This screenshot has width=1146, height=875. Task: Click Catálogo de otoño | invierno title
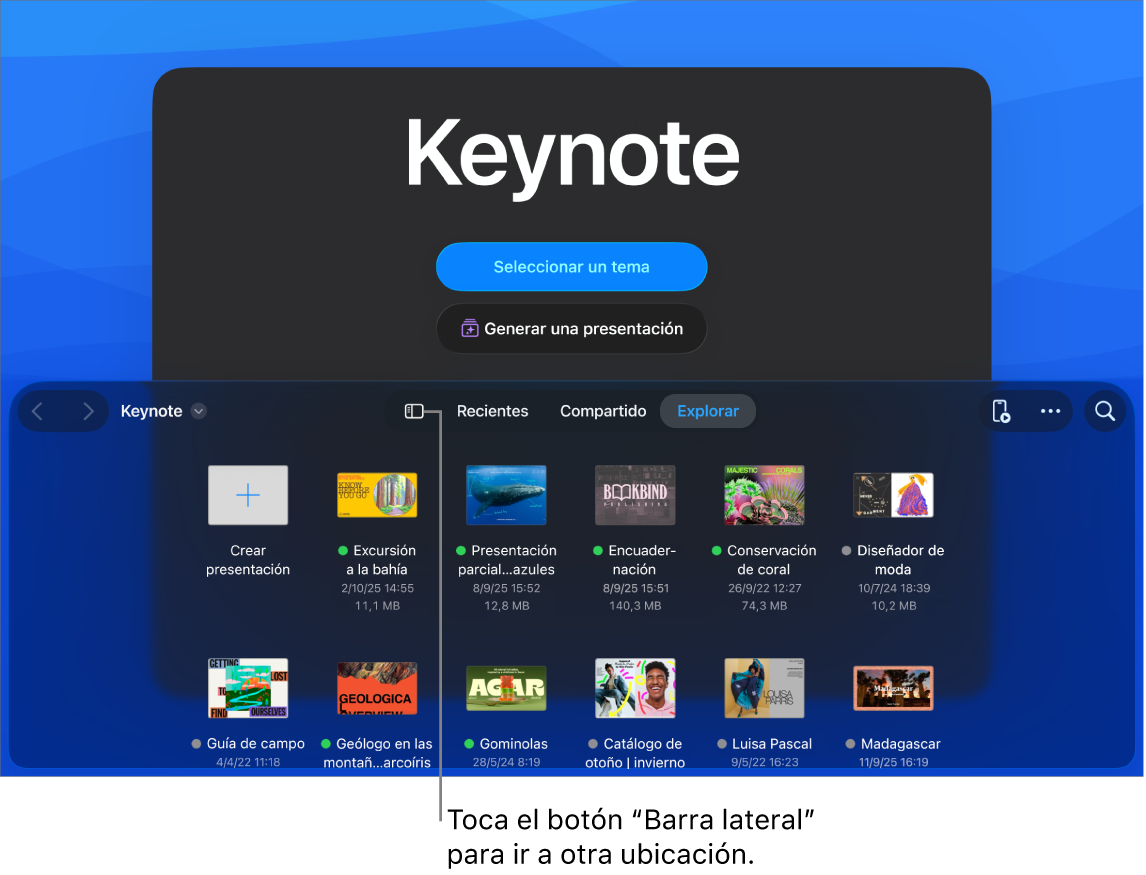(x=635, y=753)
